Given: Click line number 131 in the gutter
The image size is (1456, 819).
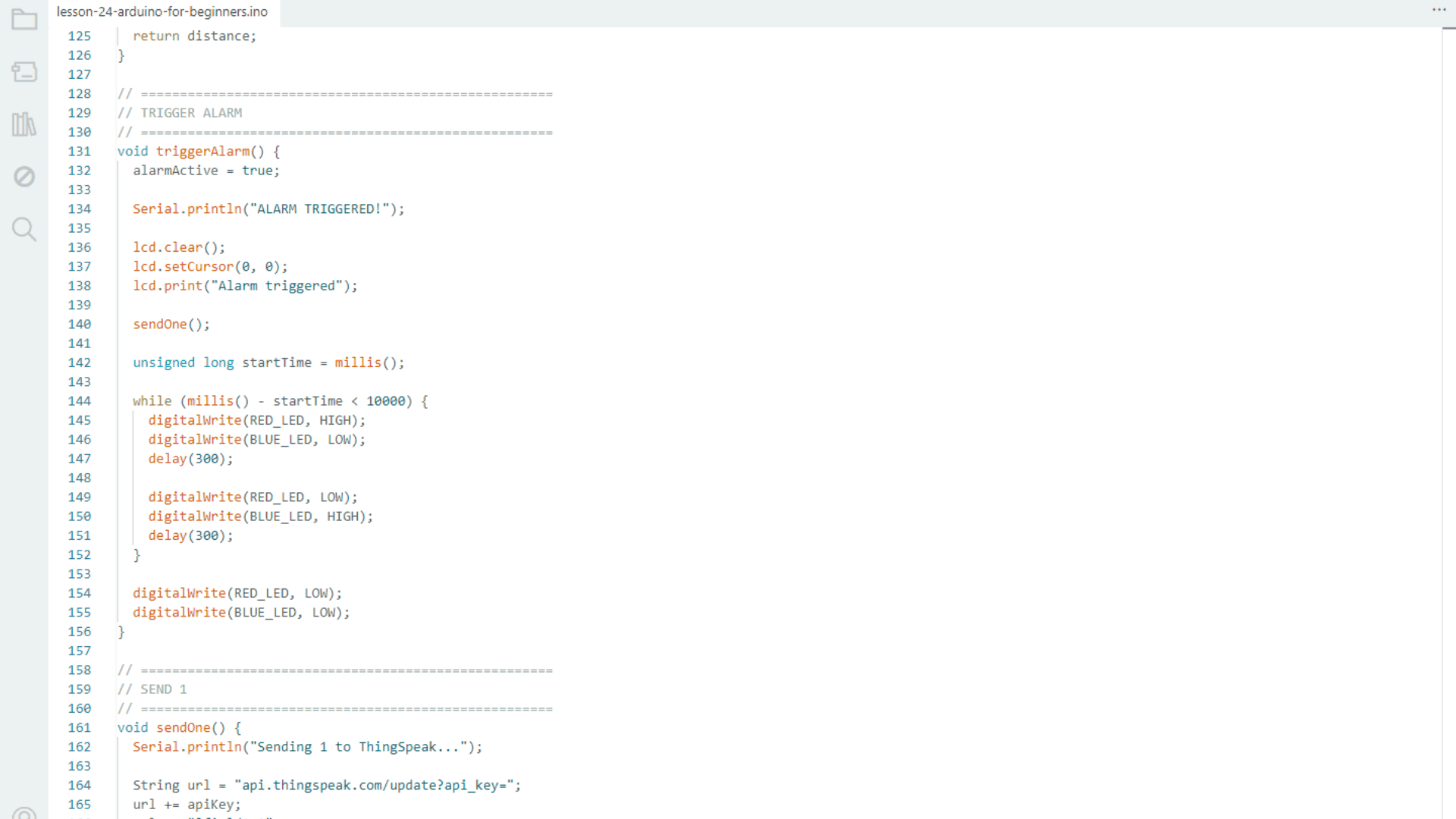Looking at the screenshot, I should pos(80,152).
